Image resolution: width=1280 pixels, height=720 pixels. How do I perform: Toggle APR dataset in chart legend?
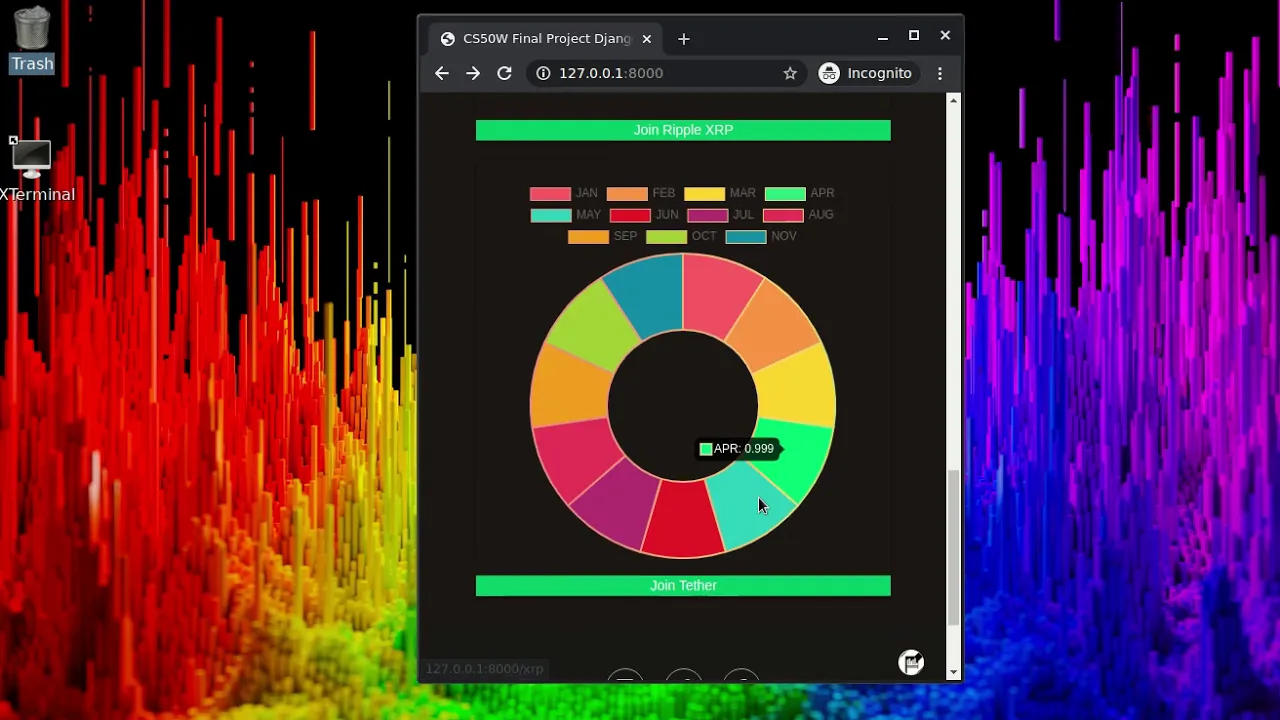[x=799, y=193]
